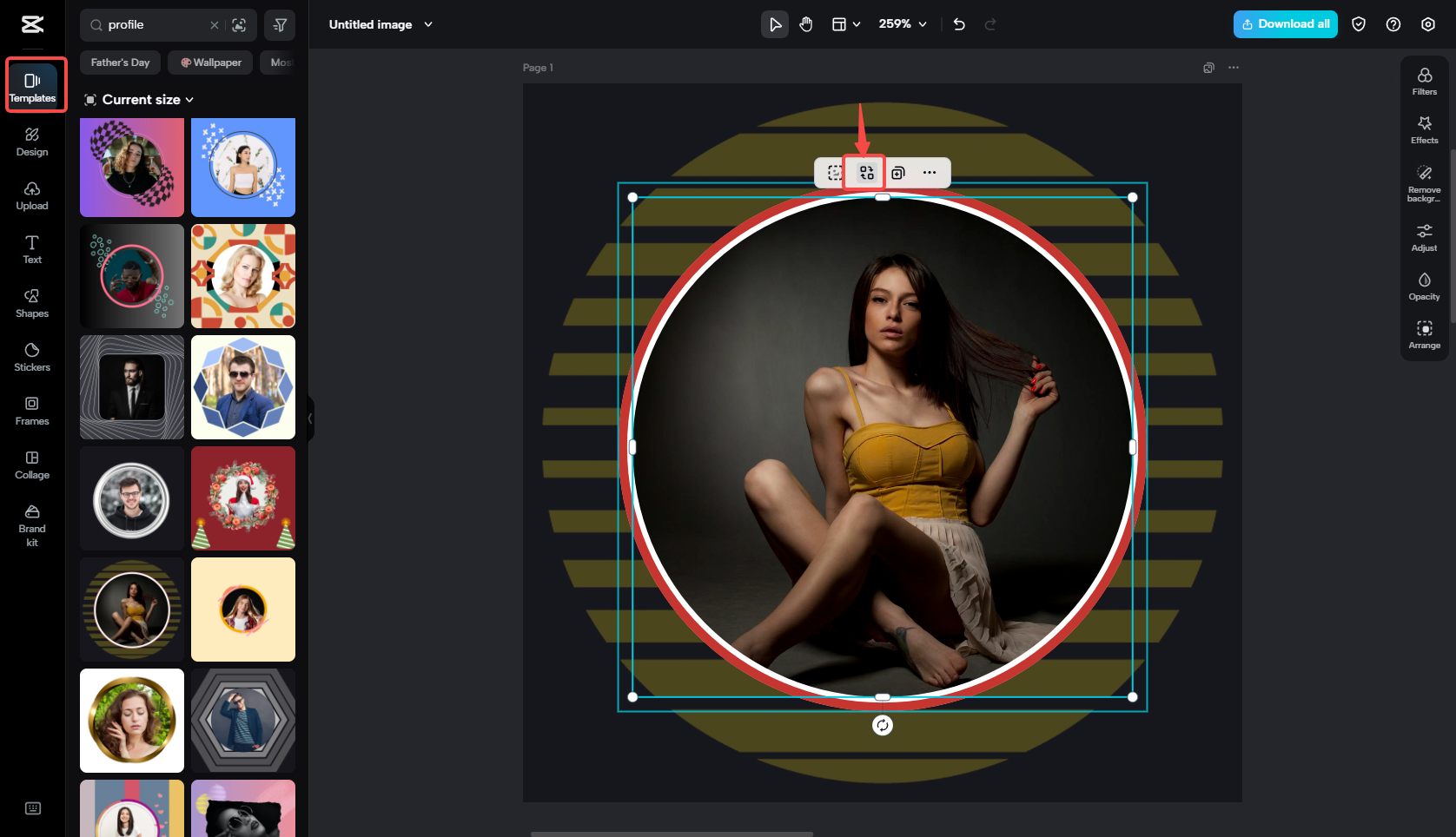This screenshot has height=837, width=1456.
Task: Select the hand pan tool
Action: (x=806, y=24)
